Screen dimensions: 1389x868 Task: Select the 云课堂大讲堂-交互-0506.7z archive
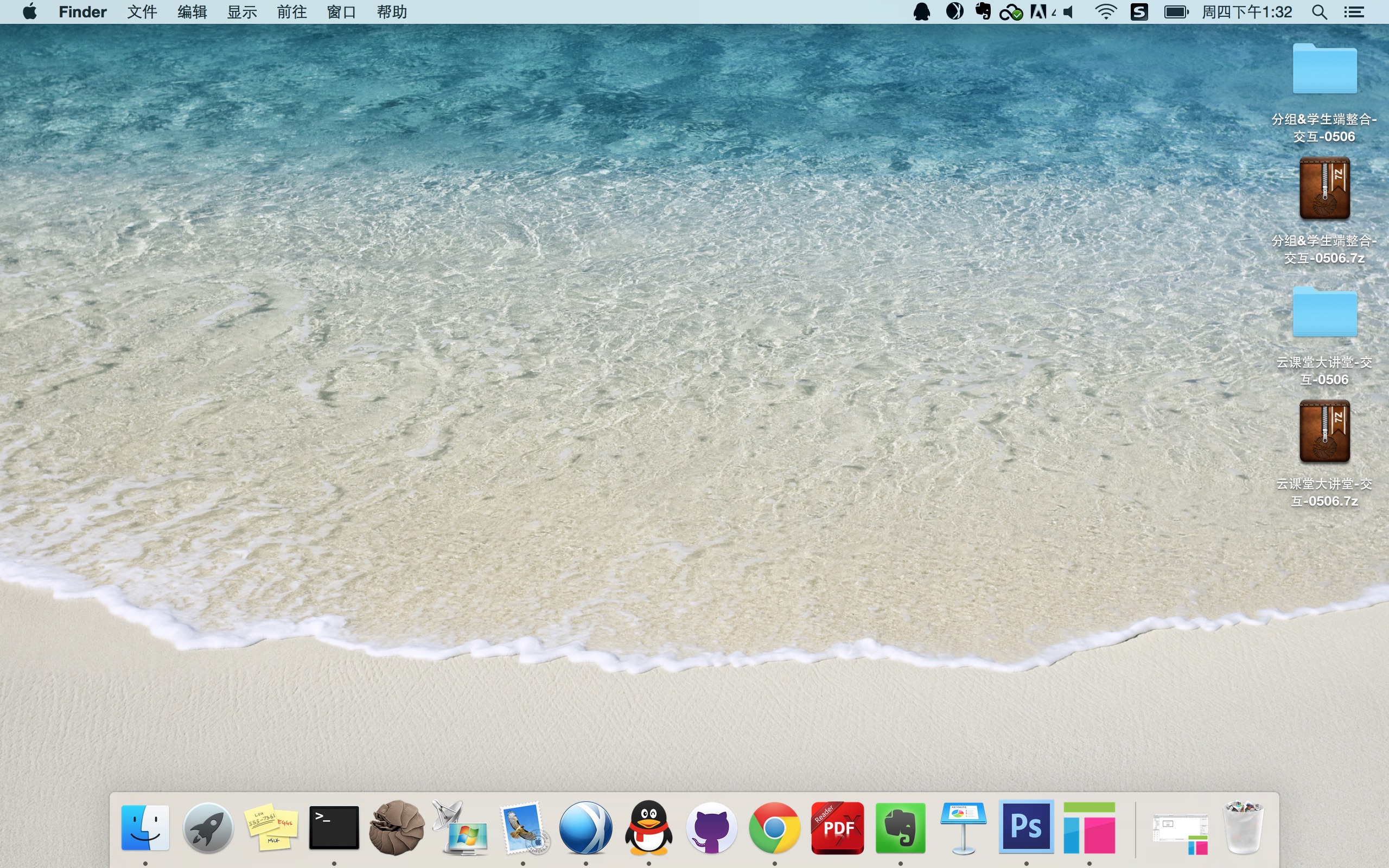tap(1324, 454)
